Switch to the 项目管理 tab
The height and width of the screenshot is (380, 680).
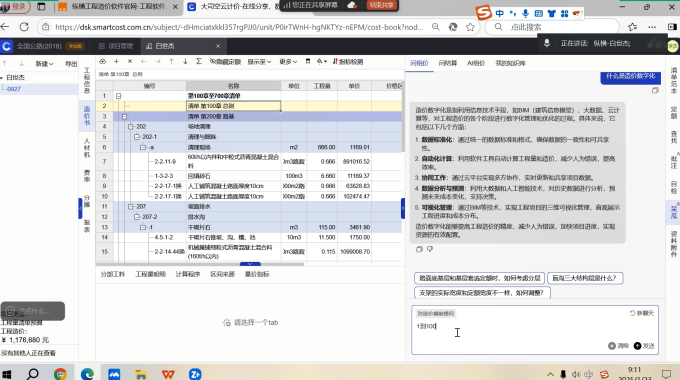(116, 46)
